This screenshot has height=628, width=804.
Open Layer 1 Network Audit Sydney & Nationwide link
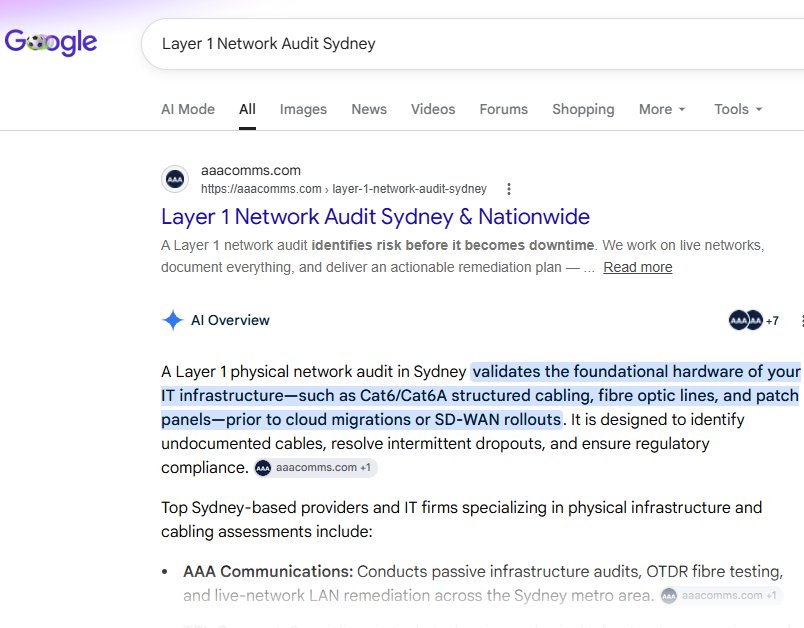(x=375, y=216)
